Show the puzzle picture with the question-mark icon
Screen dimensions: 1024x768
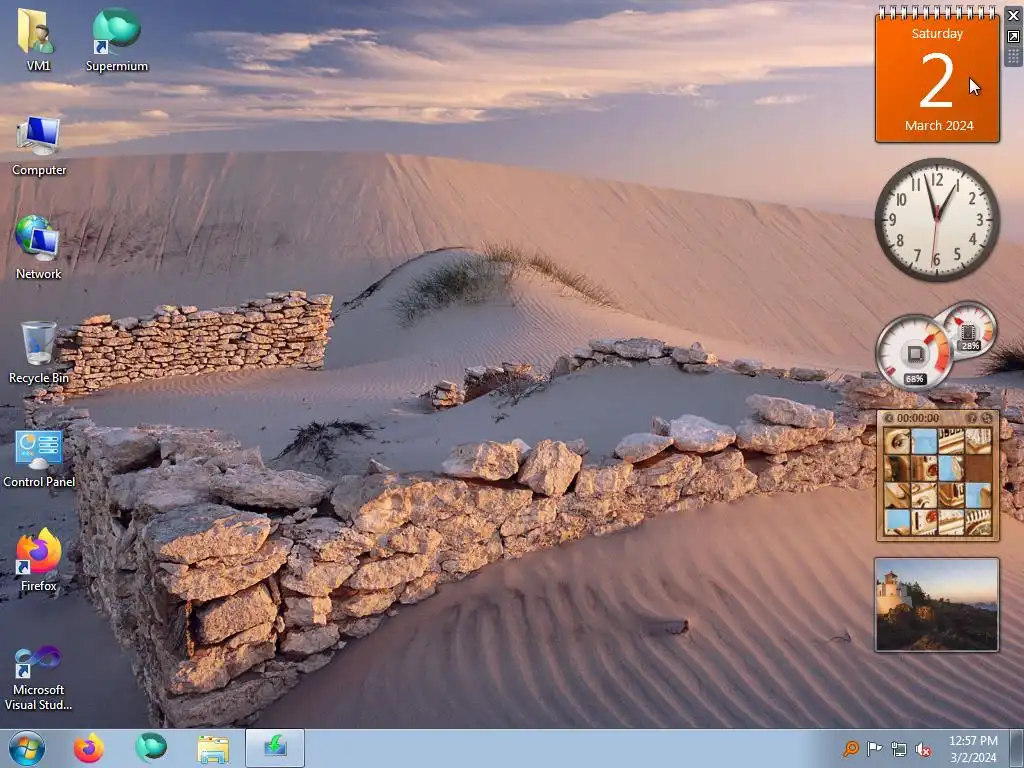[971, 418]
